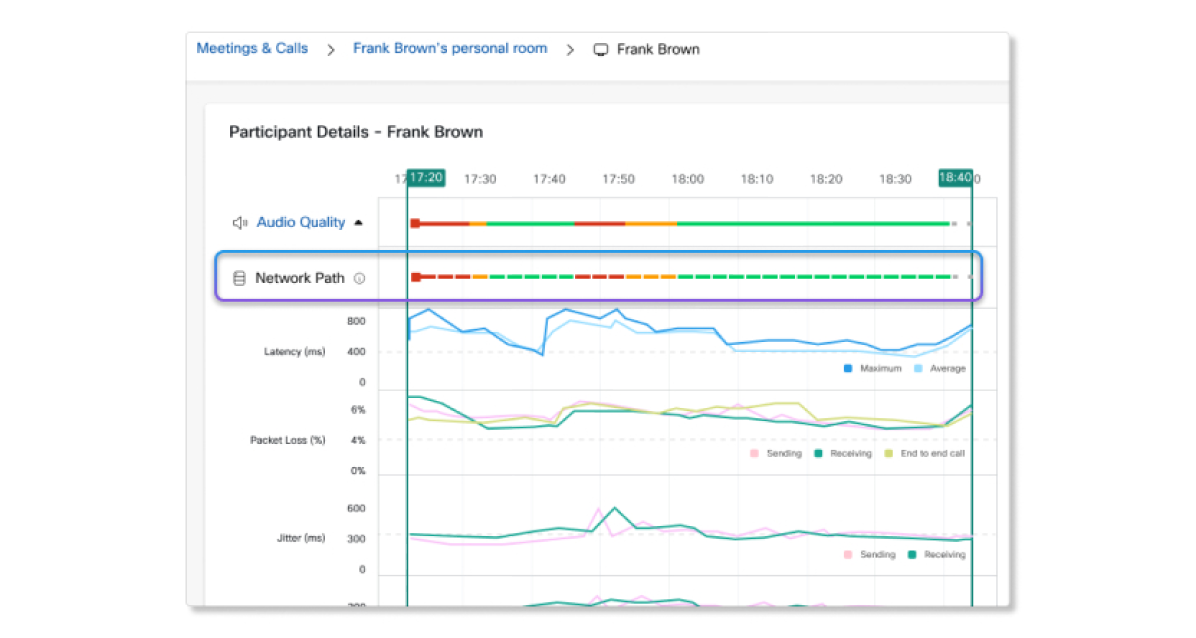This screenshot has width=1196, height=638.
Task: Toggle the End to end call legend series
Action: [x=924, y=454]
